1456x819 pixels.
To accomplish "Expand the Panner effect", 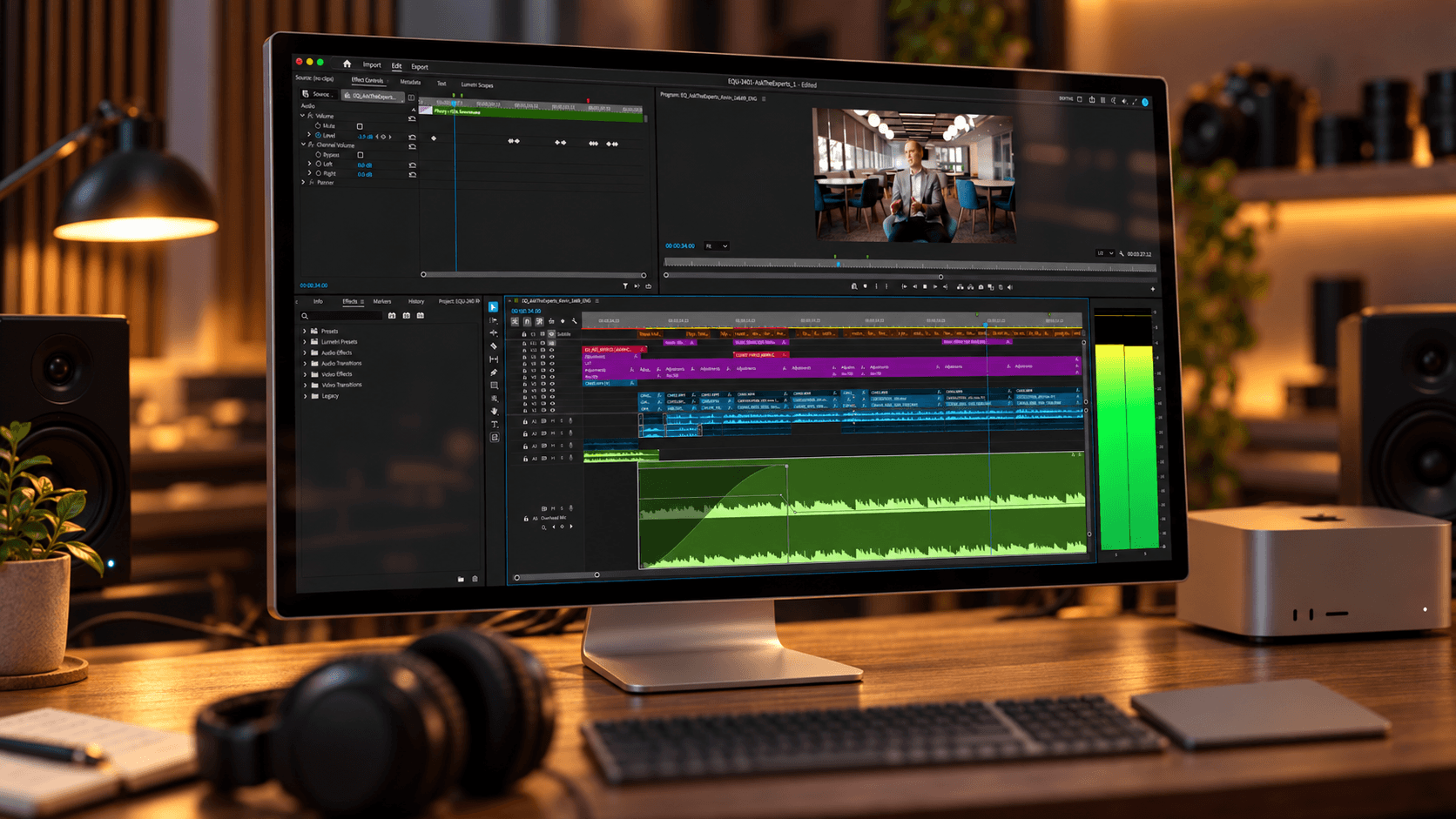I will [303, 182].
